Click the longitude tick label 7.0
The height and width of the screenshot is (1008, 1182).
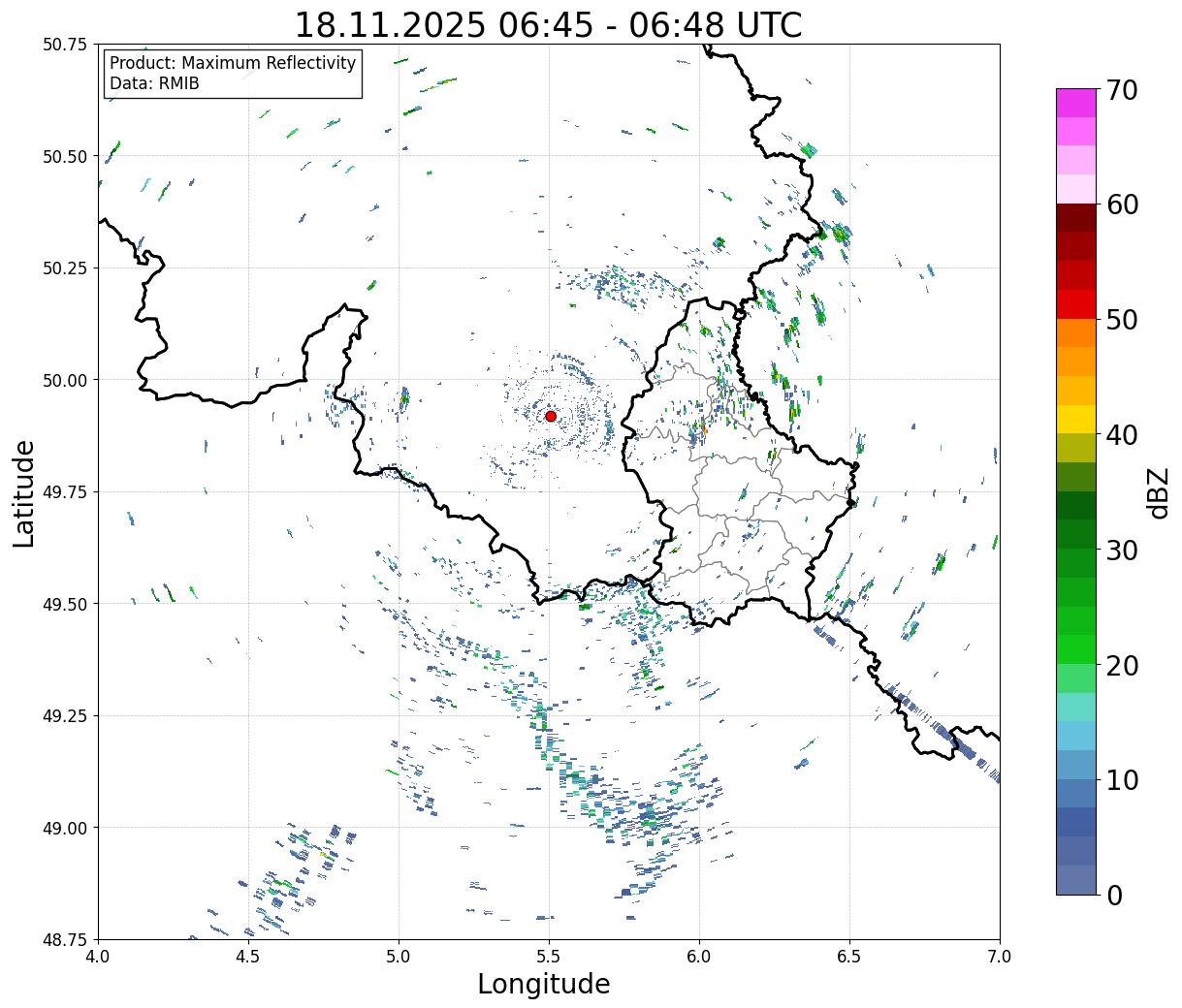pos(1000,957)
